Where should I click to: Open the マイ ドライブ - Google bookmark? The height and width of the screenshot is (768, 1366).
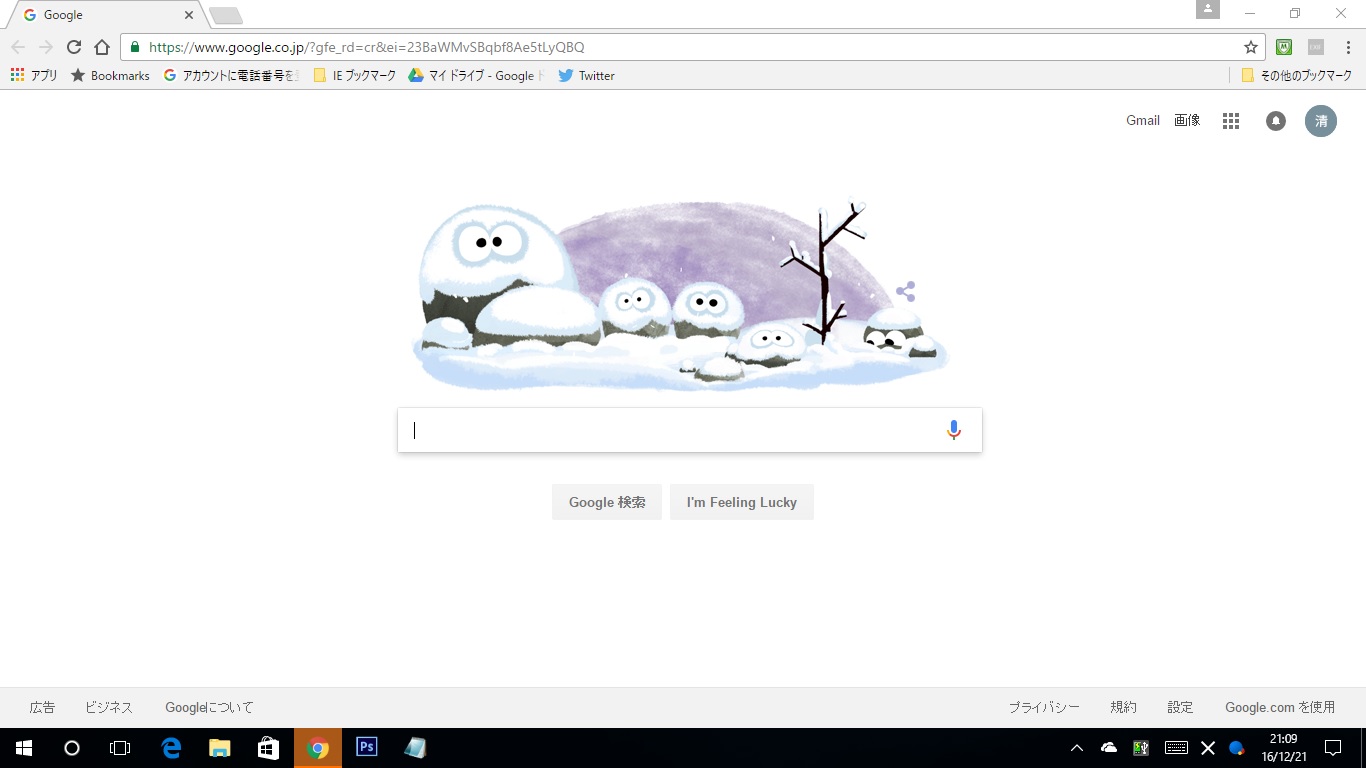click(476, 75)
